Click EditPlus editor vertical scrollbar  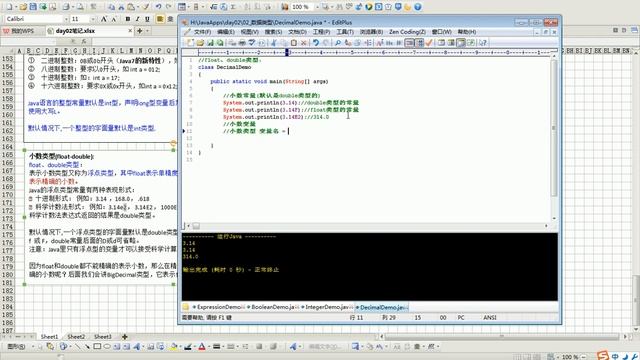coord(554,137)
